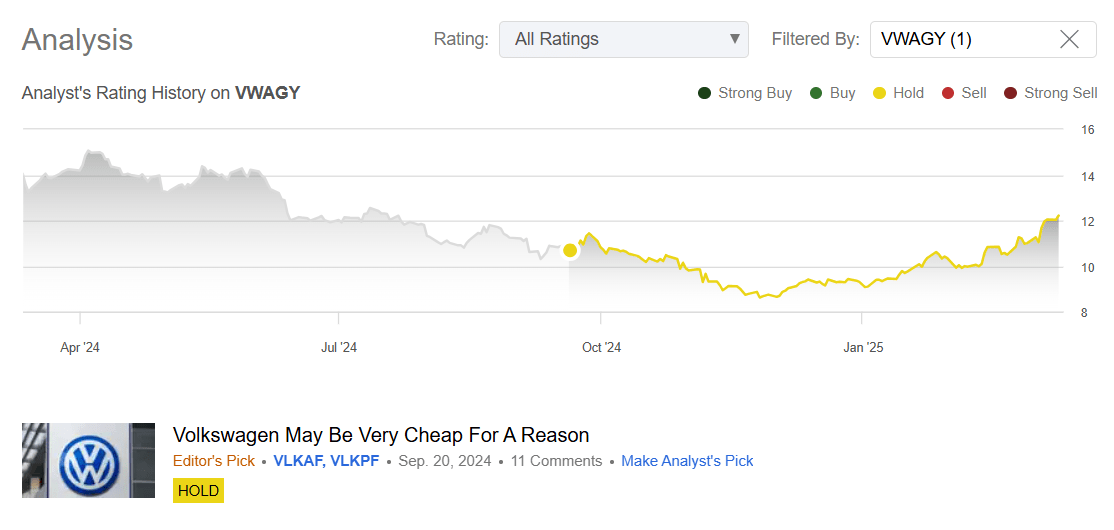Click the dropdown arrow in the Rating selector
Viewport: 1114px width, 530px height.
(735, 40)
